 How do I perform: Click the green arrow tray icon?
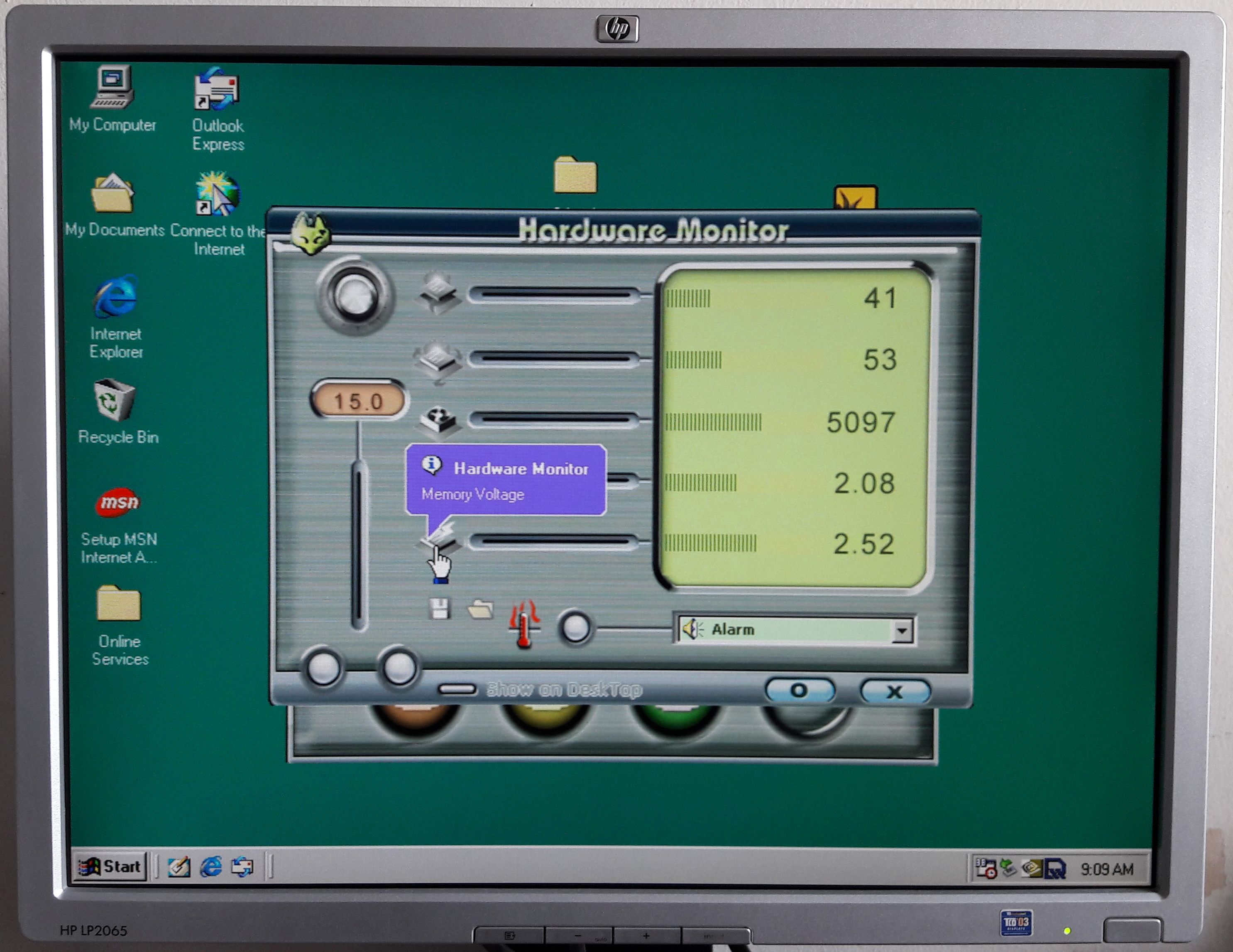coord(1008,869)
